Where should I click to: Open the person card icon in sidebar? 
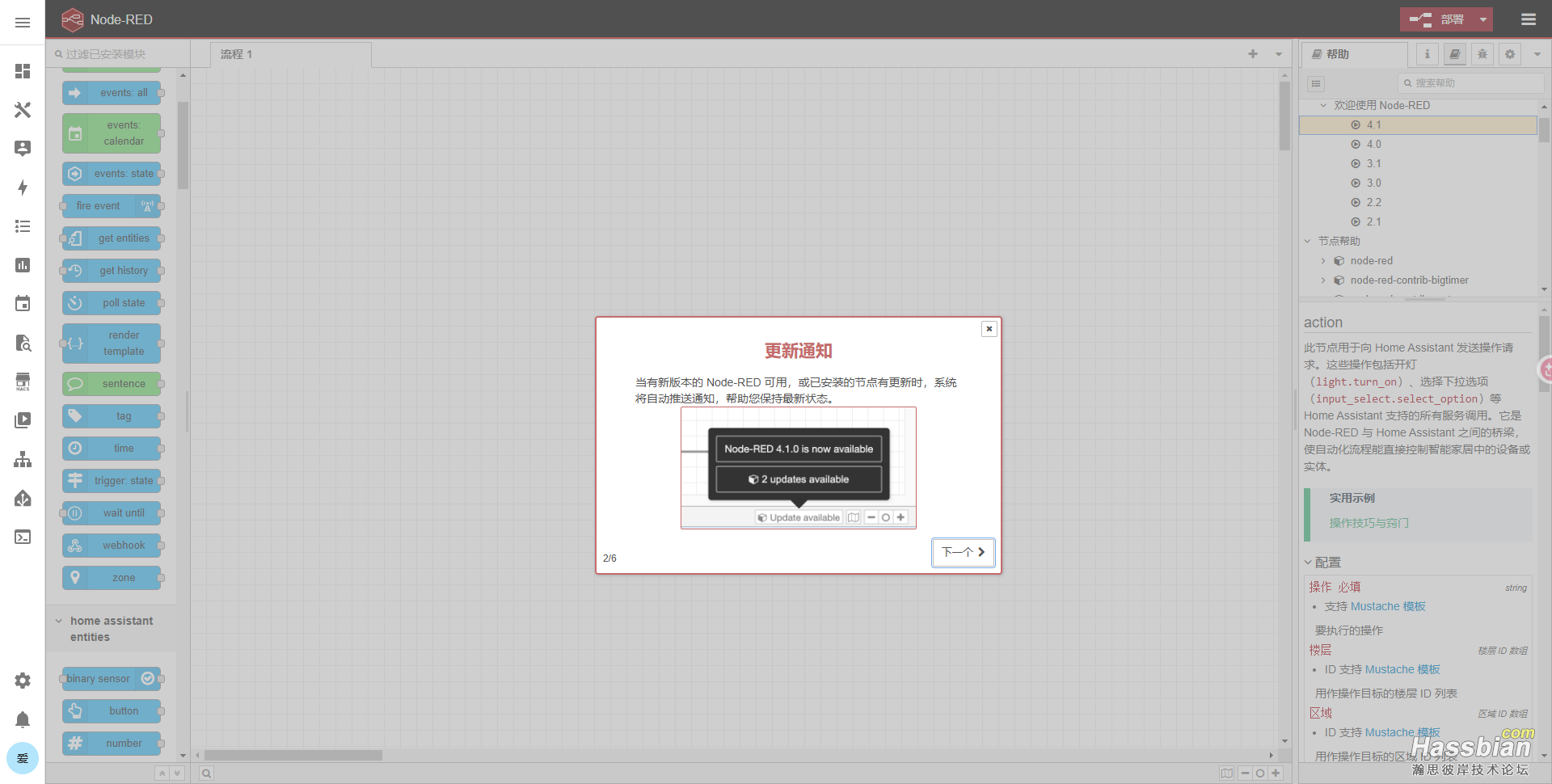coord(23,149)
